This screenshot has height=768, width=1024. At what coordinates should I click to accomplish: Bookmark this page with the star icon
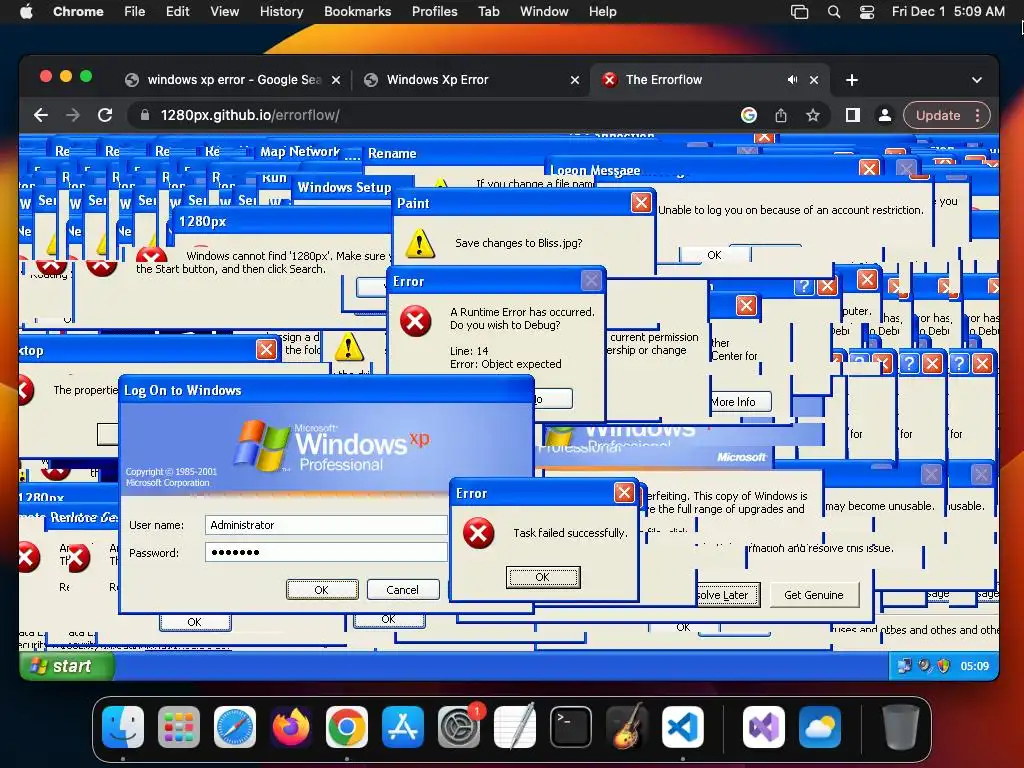pyautogui.click(x=812, y=115)
